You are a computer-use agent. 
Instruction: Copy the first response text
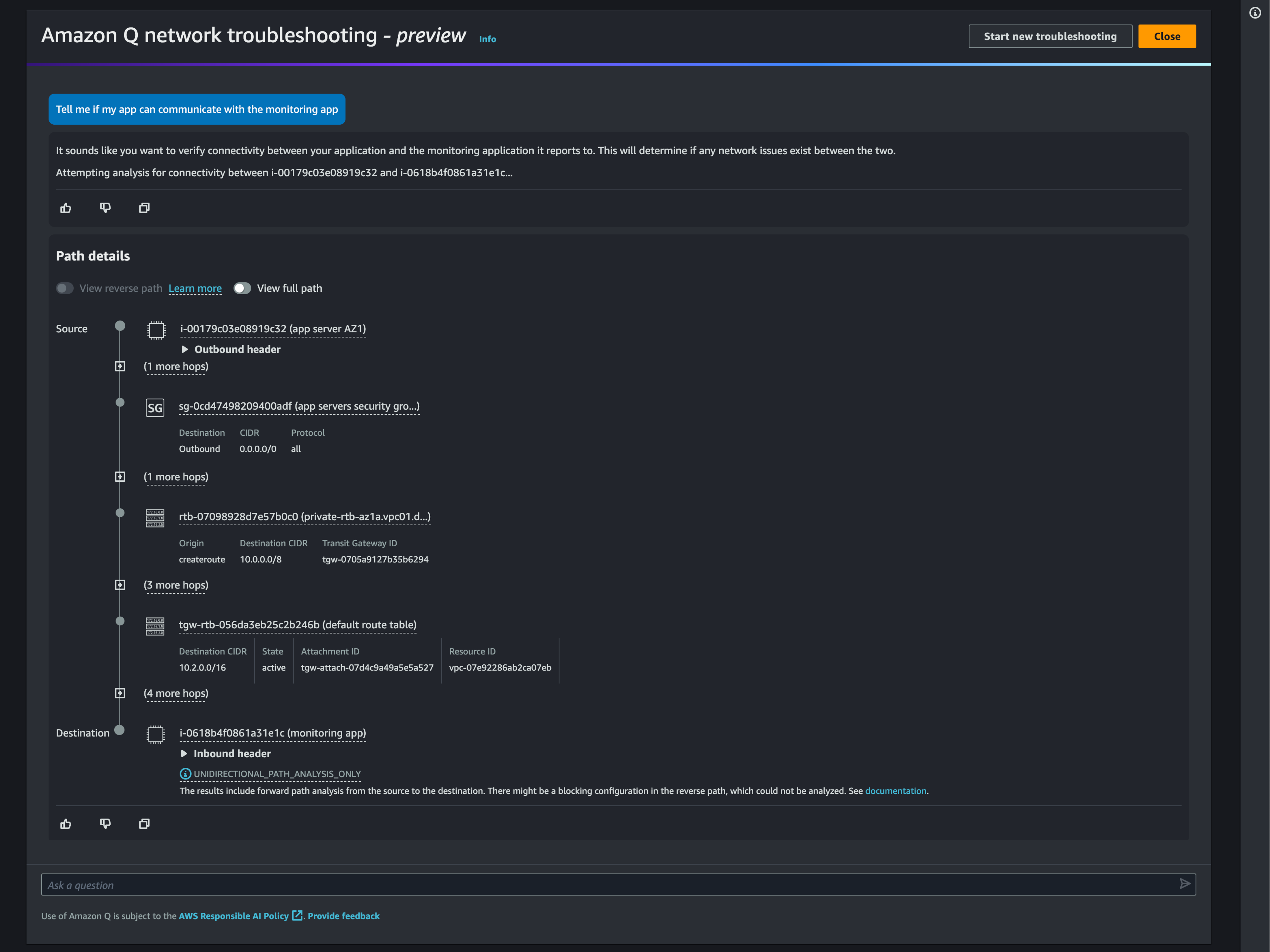(x=144, y=208)
